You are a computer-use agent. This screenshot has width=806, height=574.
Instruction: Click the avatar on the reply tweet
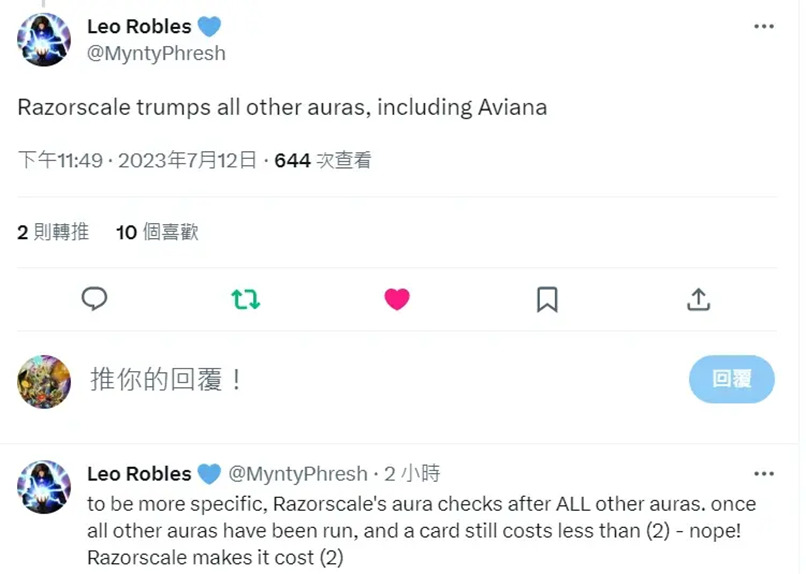tap(44, 487)
